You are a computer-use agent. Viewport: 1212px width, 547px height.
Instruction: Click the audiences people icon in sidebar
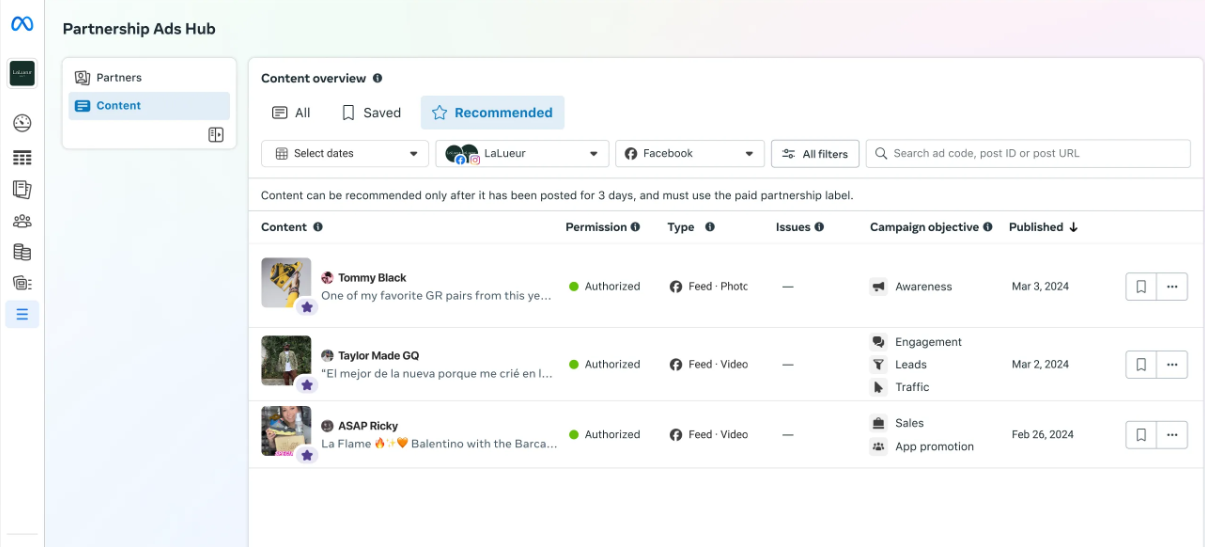point(22,221)
